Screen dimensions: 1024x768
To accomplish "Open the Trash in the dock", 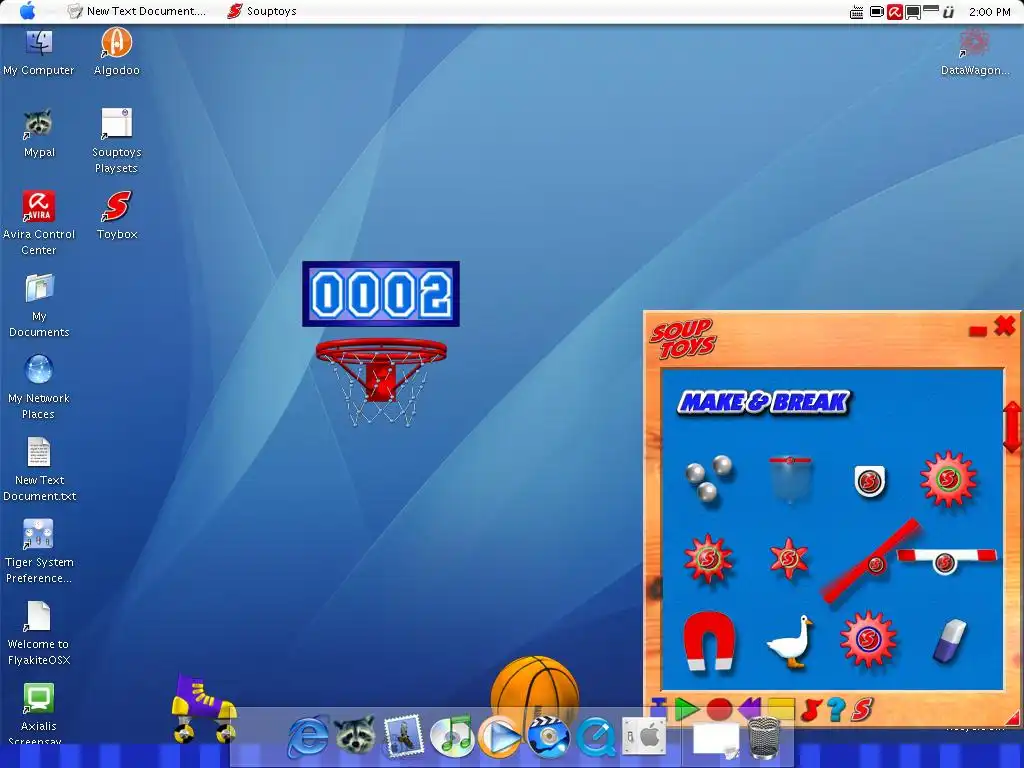I will click(763, 737).
